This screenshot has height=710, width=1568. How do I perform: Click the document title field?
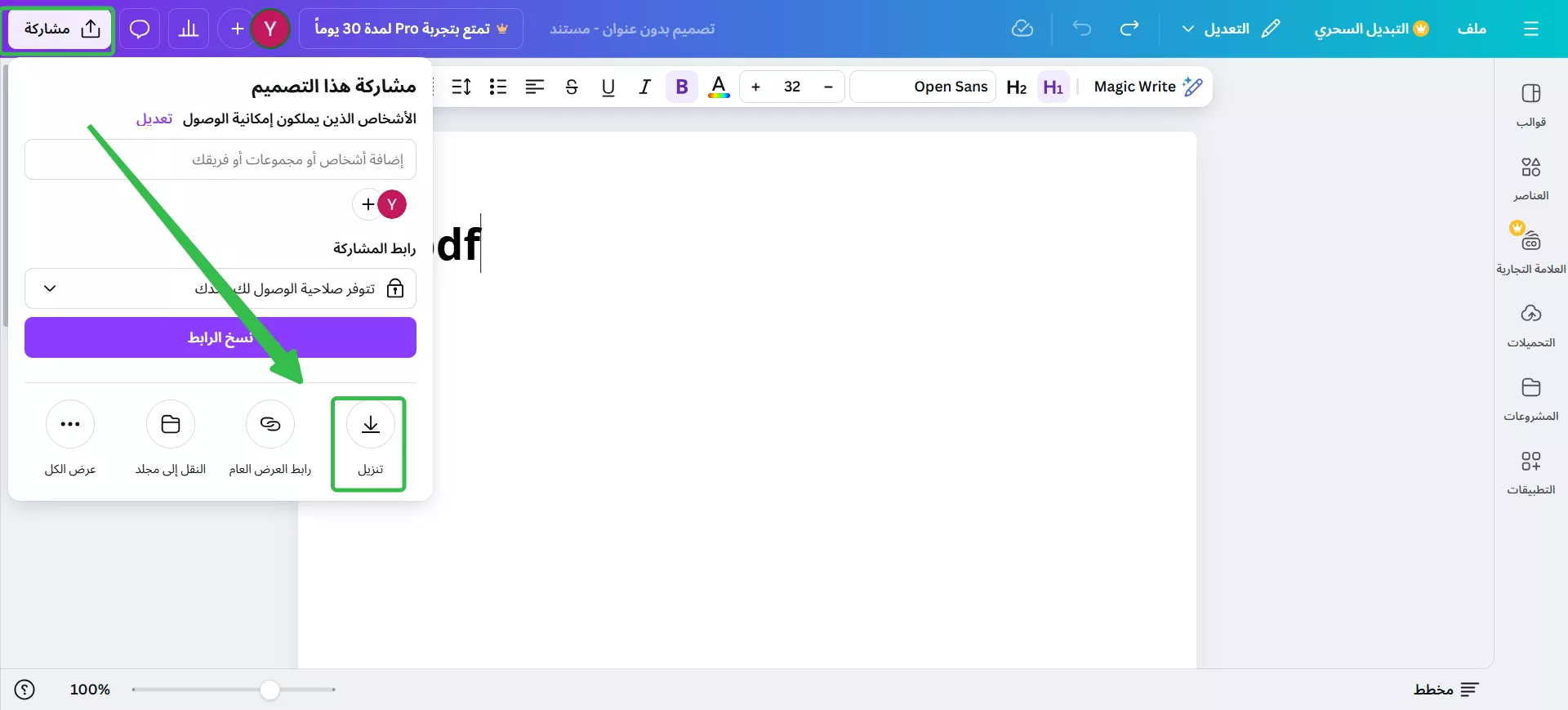click(632, 29)
